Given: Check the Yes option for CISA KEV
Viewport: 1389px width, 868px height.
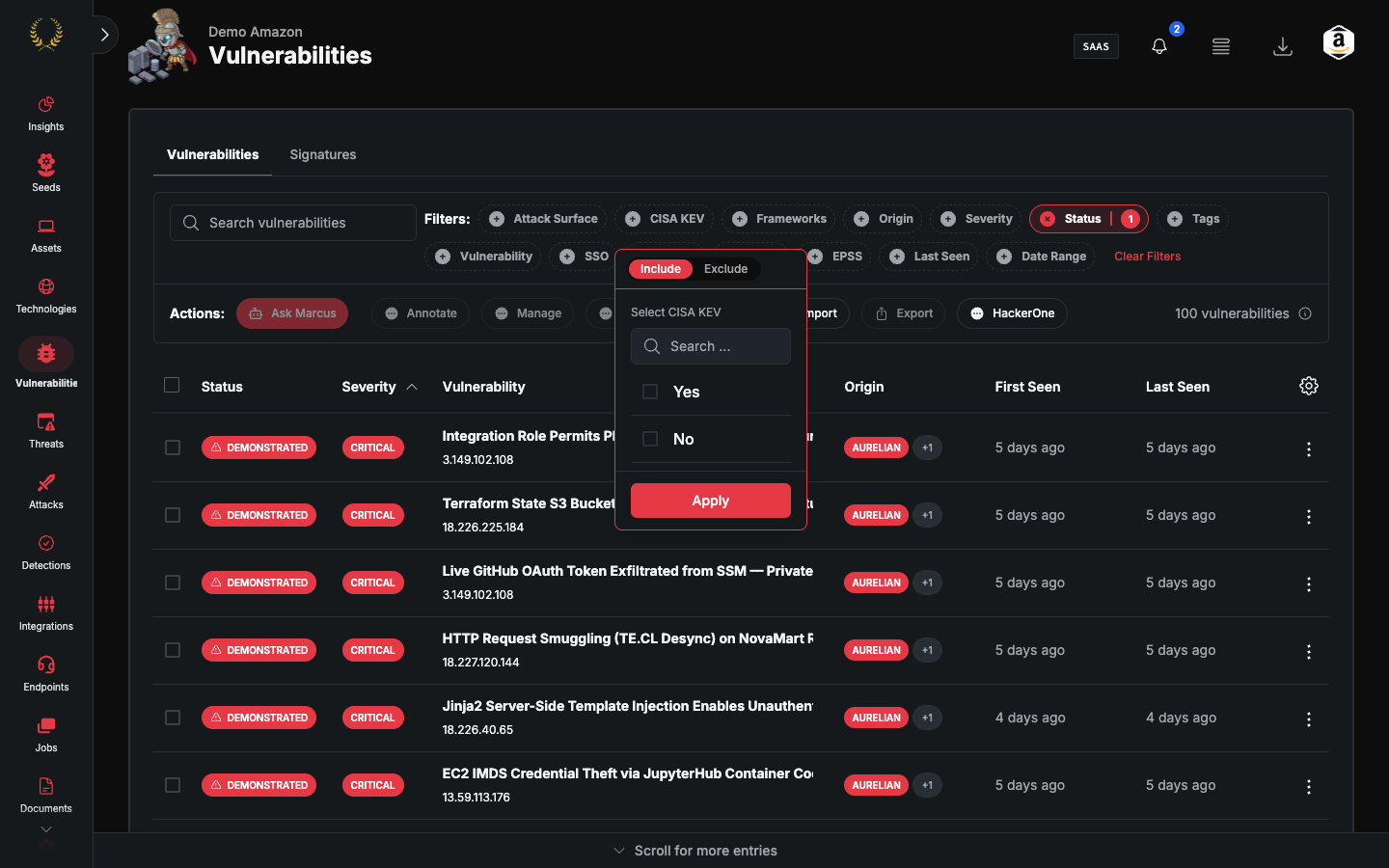Looking at the screenshot, I should [650, 392].
